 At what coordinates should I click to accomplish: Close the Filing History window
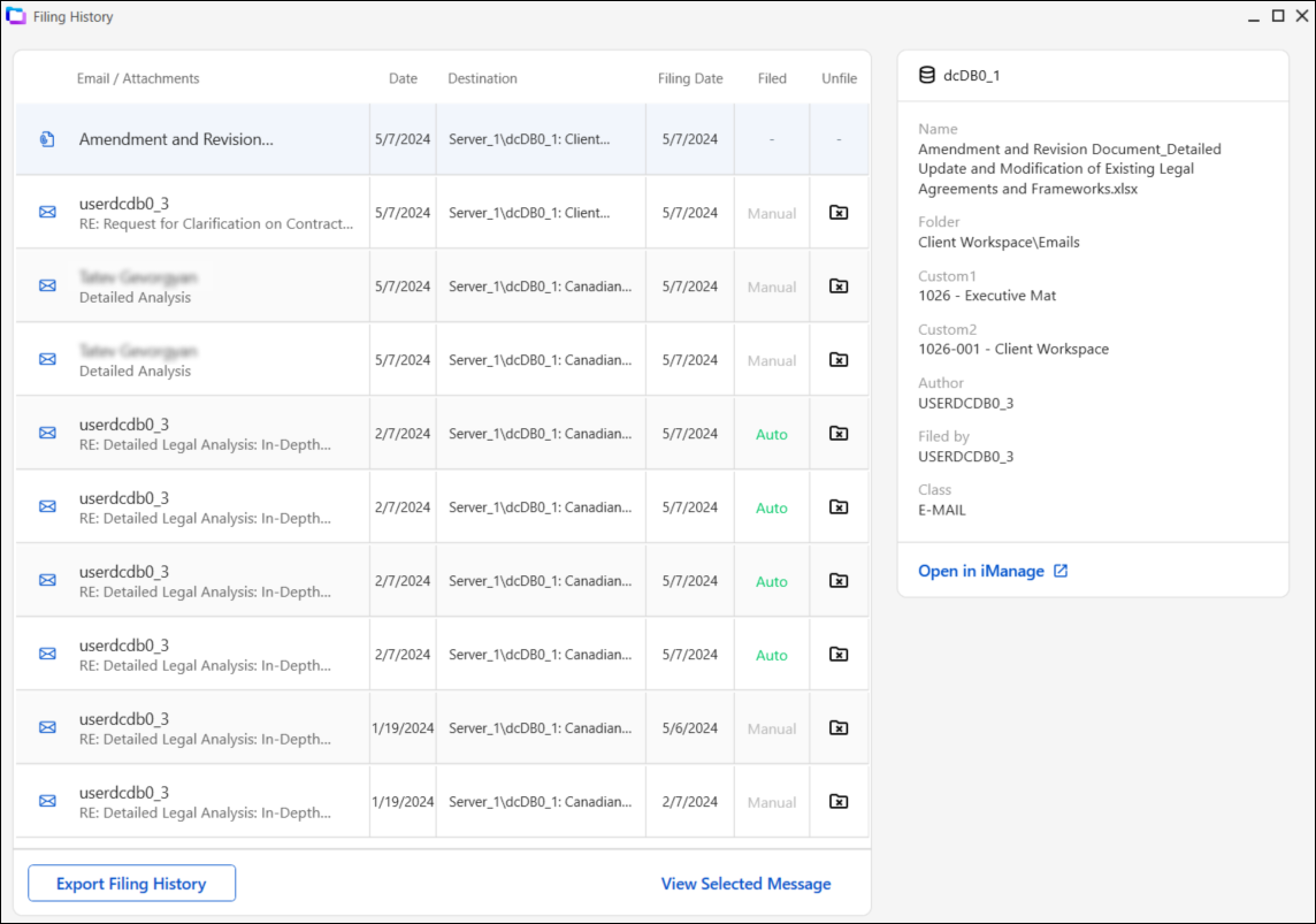coord(1302,16)
